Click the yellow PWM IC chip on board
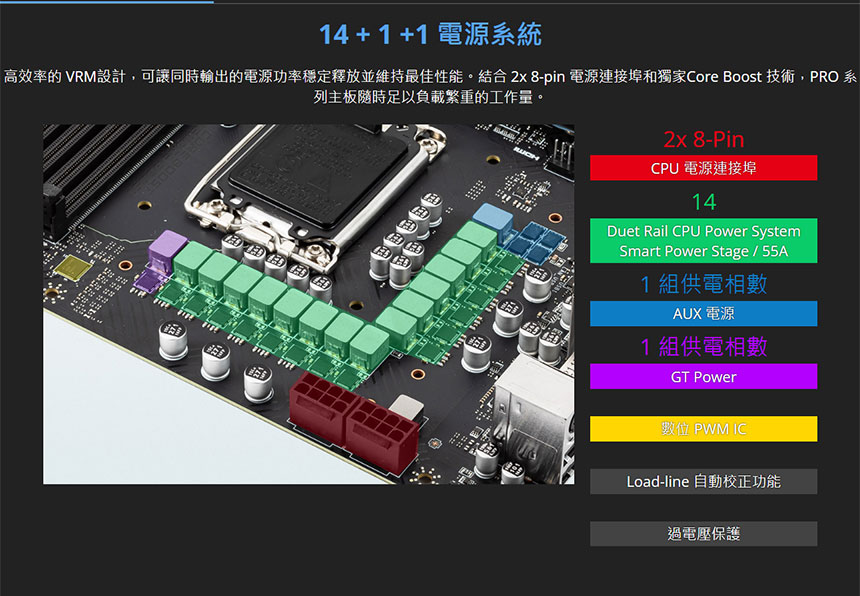860x596 pixels. click(73, 268)
